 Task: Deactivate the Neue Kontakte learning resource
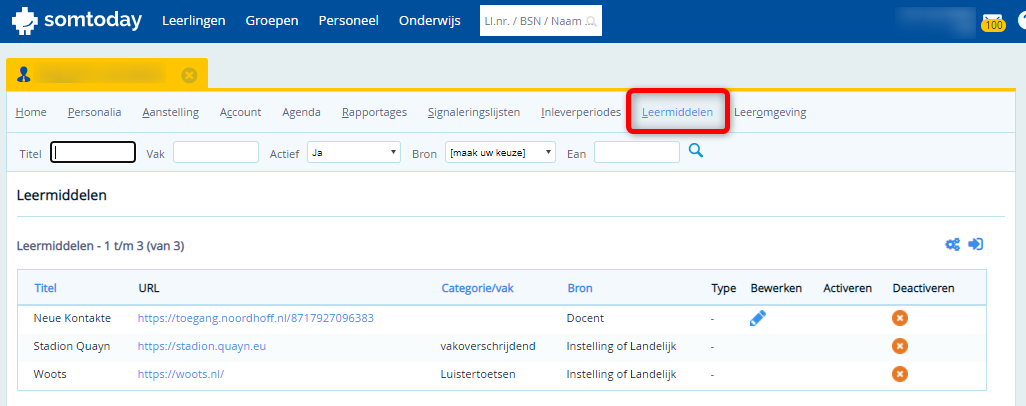(x=900, y=318)
